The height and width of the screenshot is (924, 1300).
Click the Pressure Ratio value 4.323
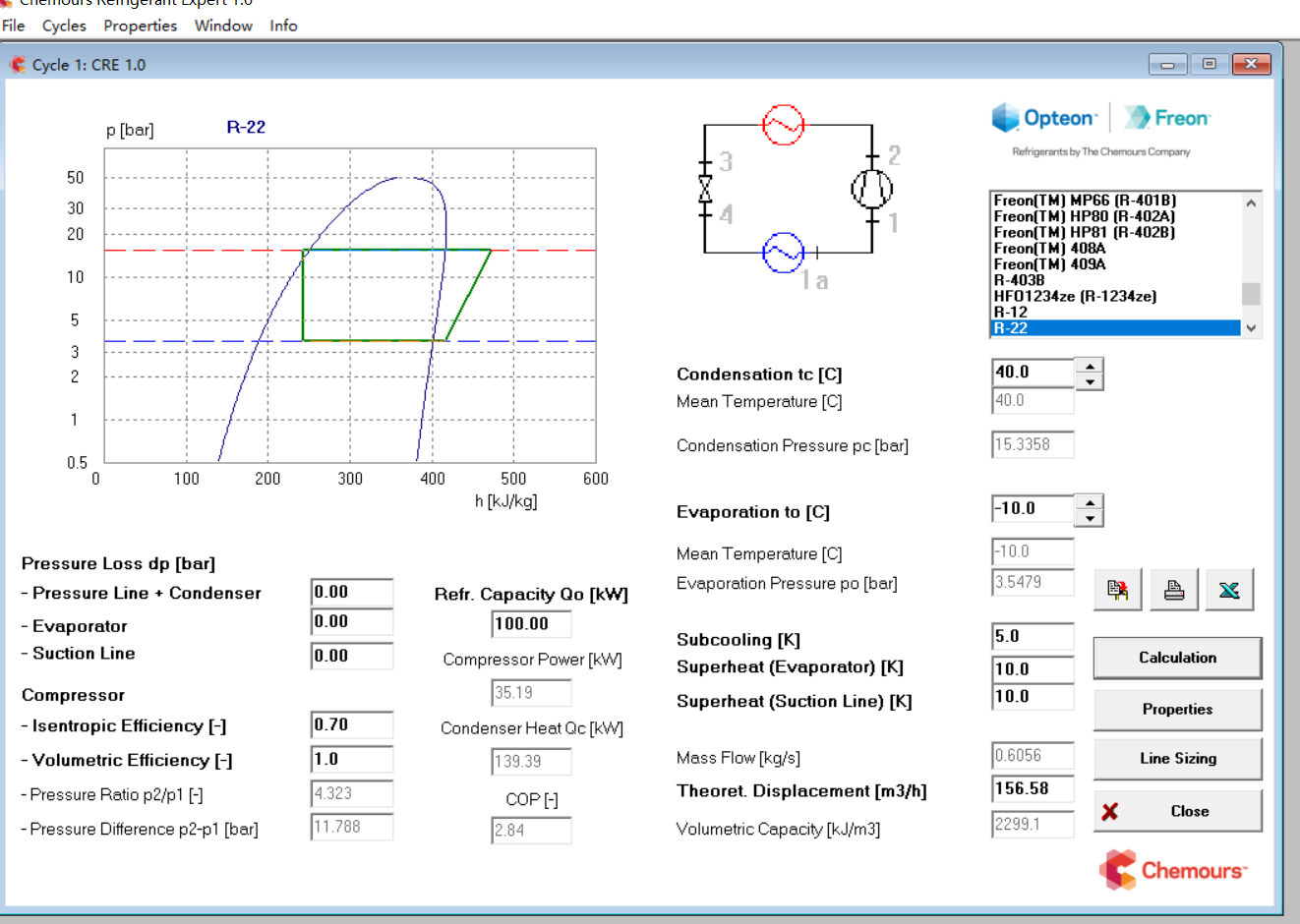click(x=352, y=794)
